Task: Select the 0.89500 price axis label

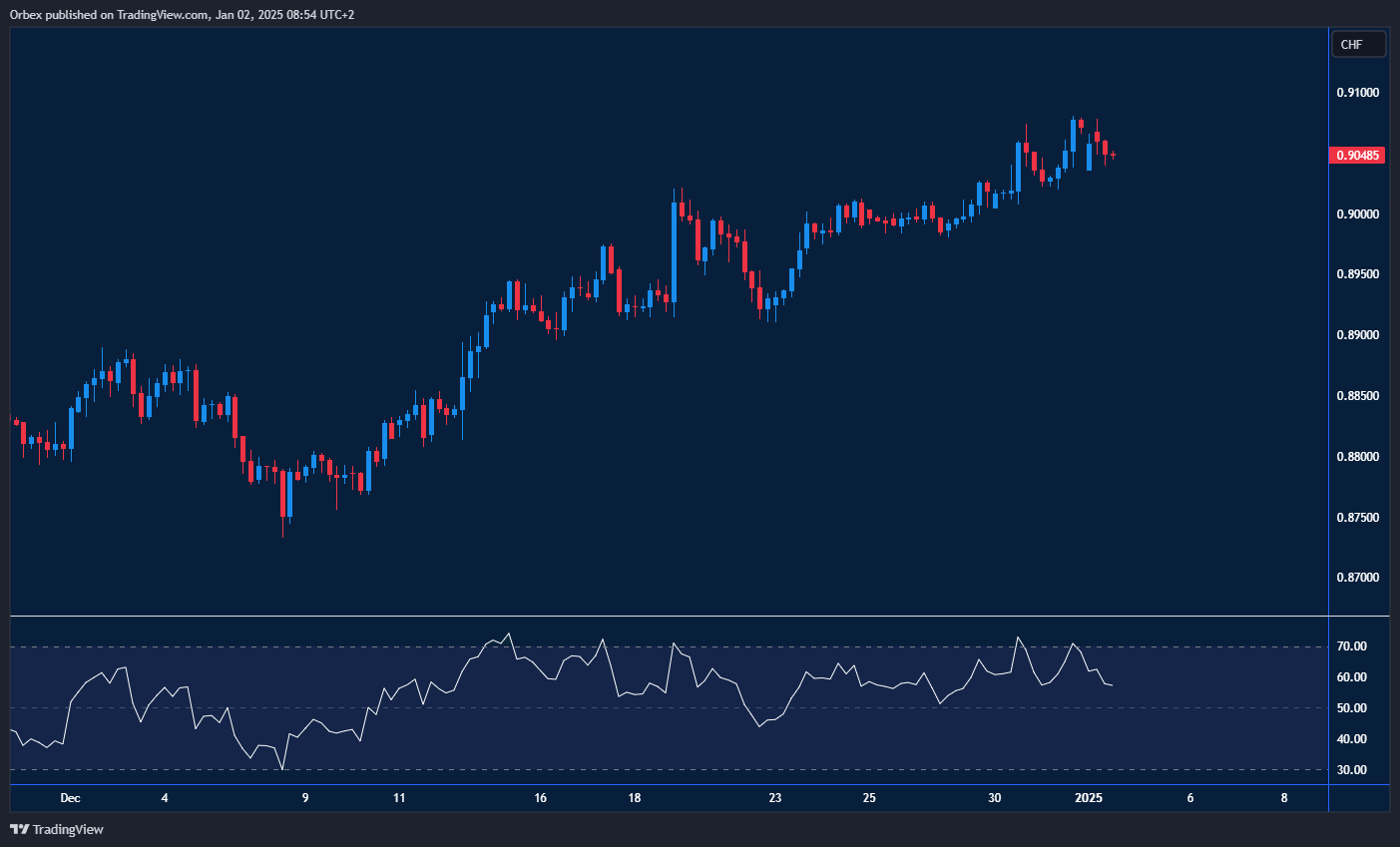Action: pos(1357,274)
